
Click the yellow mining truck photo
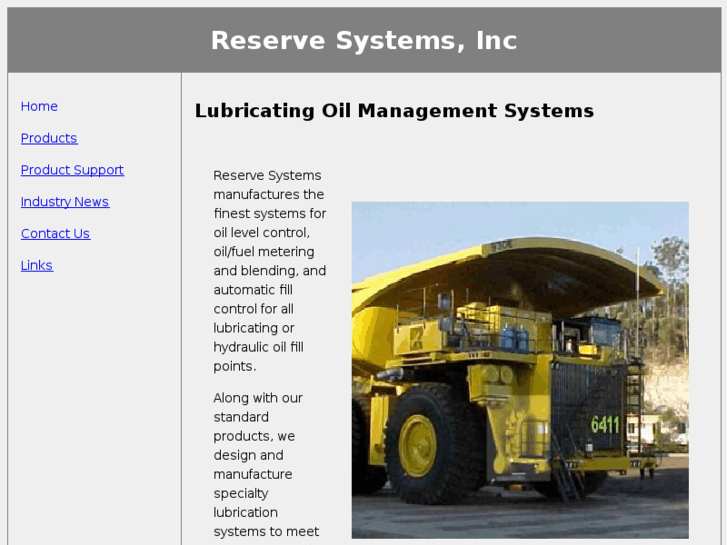pos(520,370)
